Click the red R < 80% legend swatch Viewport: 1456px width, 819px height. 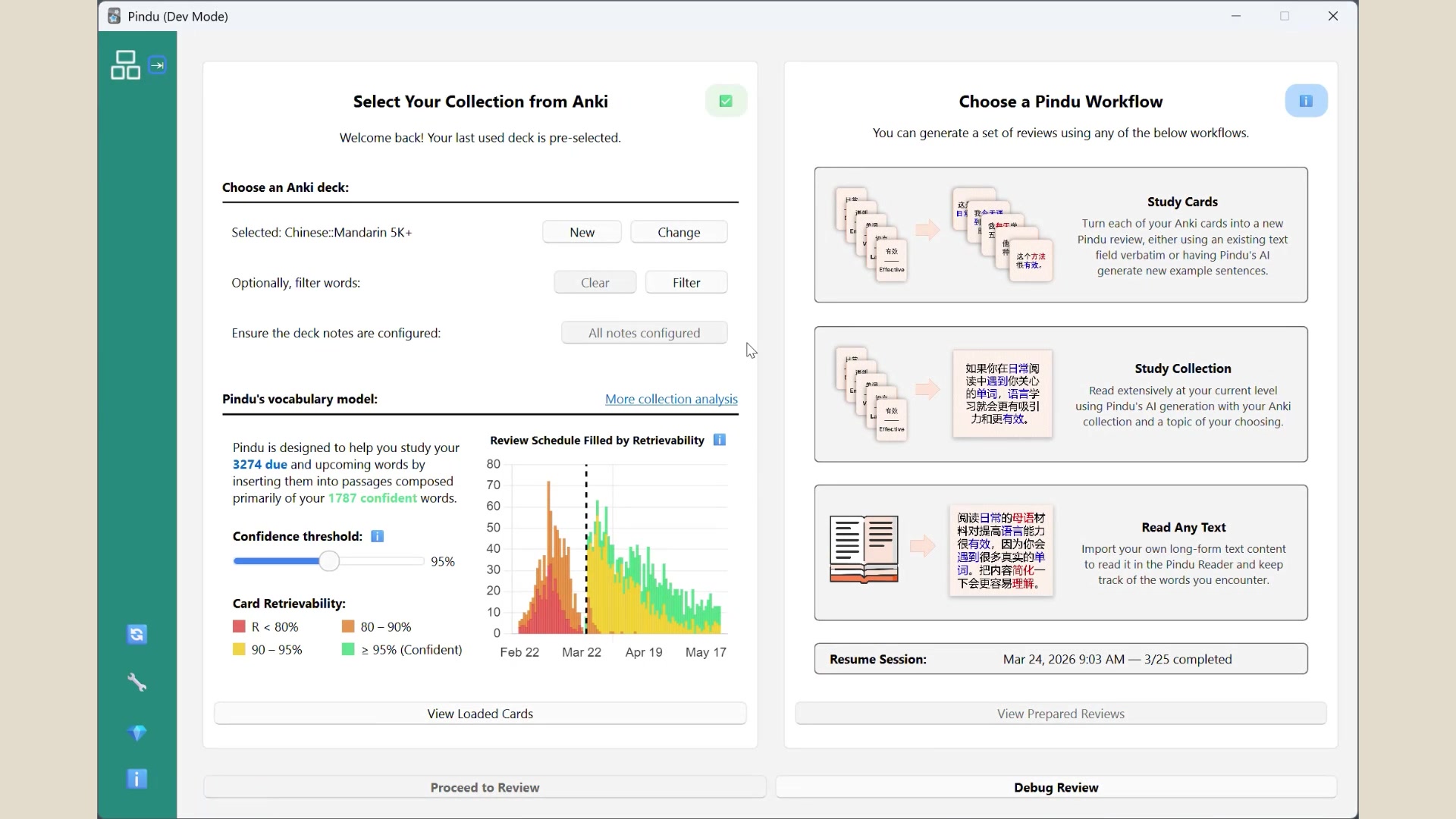click(239, 626)
